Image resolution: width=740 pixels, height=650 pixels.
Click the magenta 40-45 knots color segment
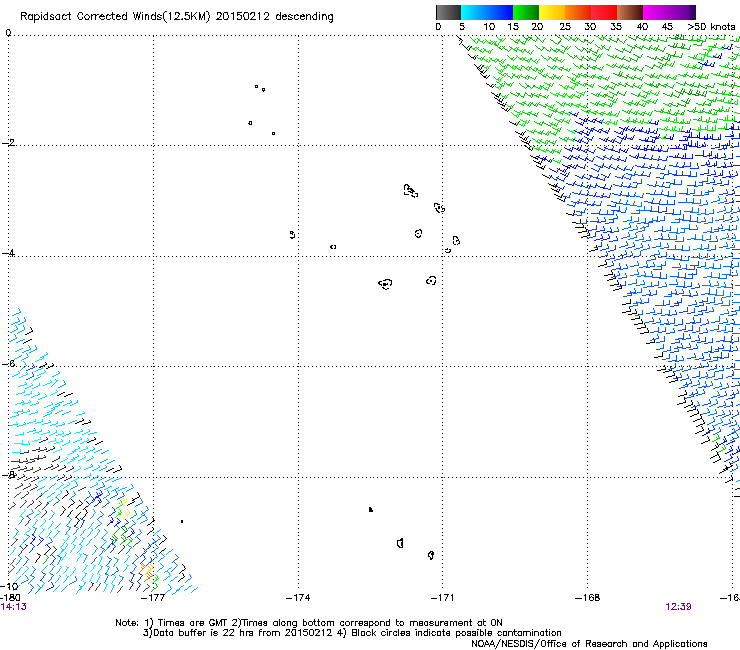pyautogui.click(x=655, y=12)
